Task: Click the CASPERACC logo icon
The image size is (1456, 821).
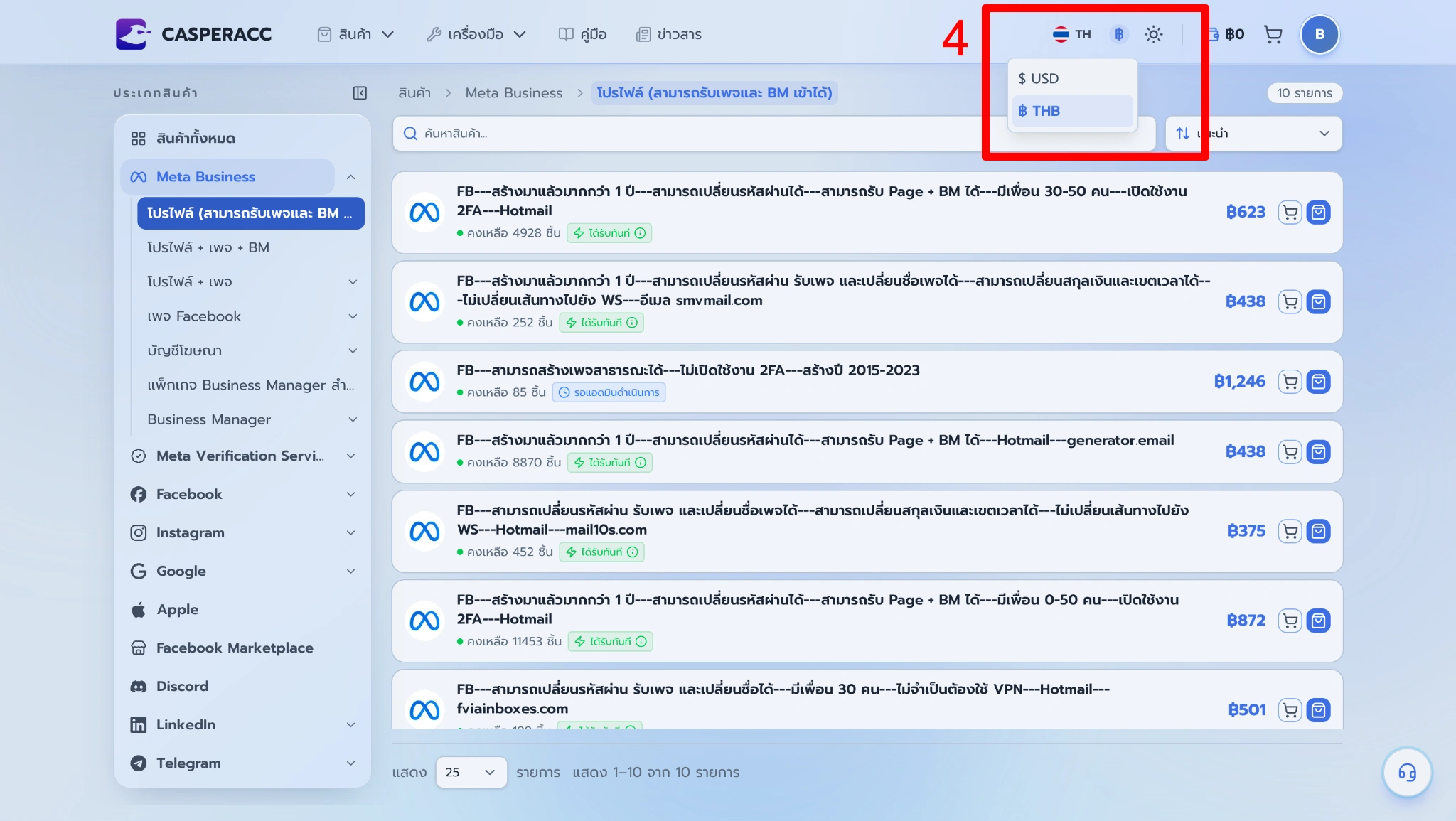Action: 133,34
